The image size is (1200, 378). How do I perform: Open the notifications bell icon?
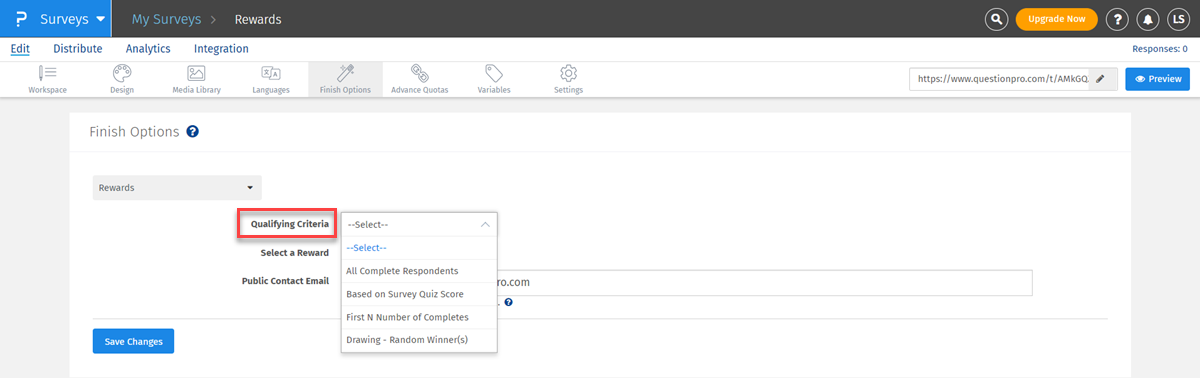click(1148, 19)
